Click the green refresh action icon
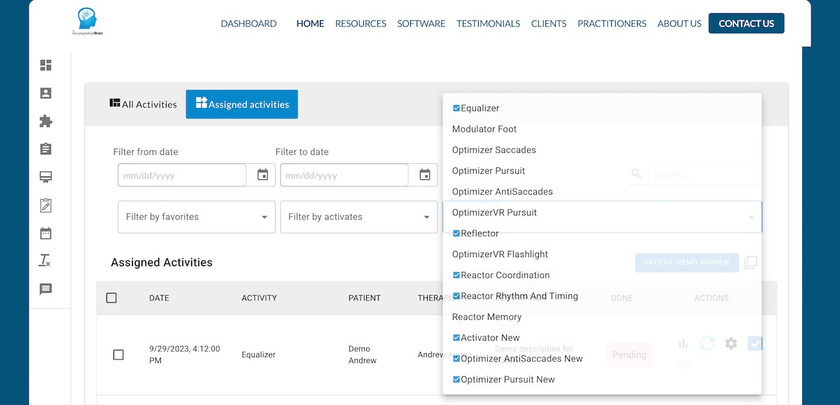Image resolution: width=840 pixels, height=405 pixels. (x=707, y=343)
